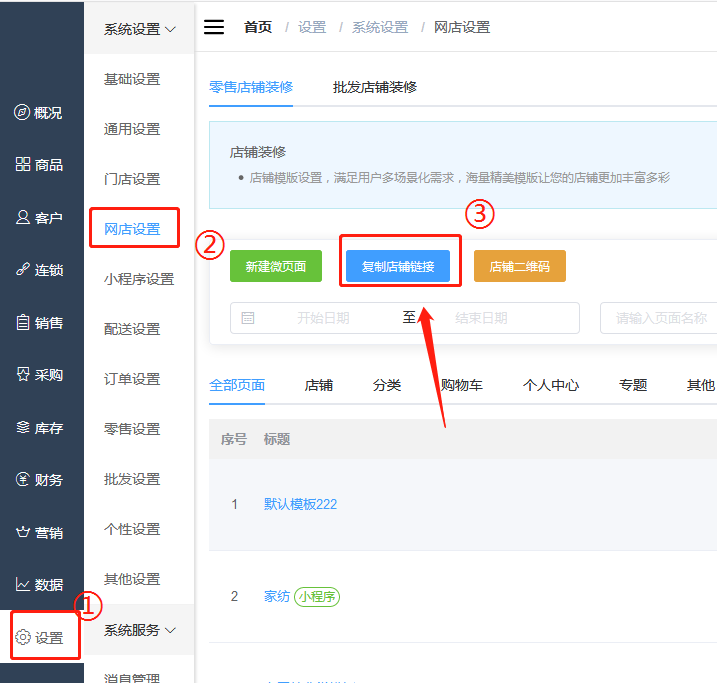Open the 库存 inventory section
The height and width of the screenshot is (683, 717).
pyautogui.click(x=38, y=428)
